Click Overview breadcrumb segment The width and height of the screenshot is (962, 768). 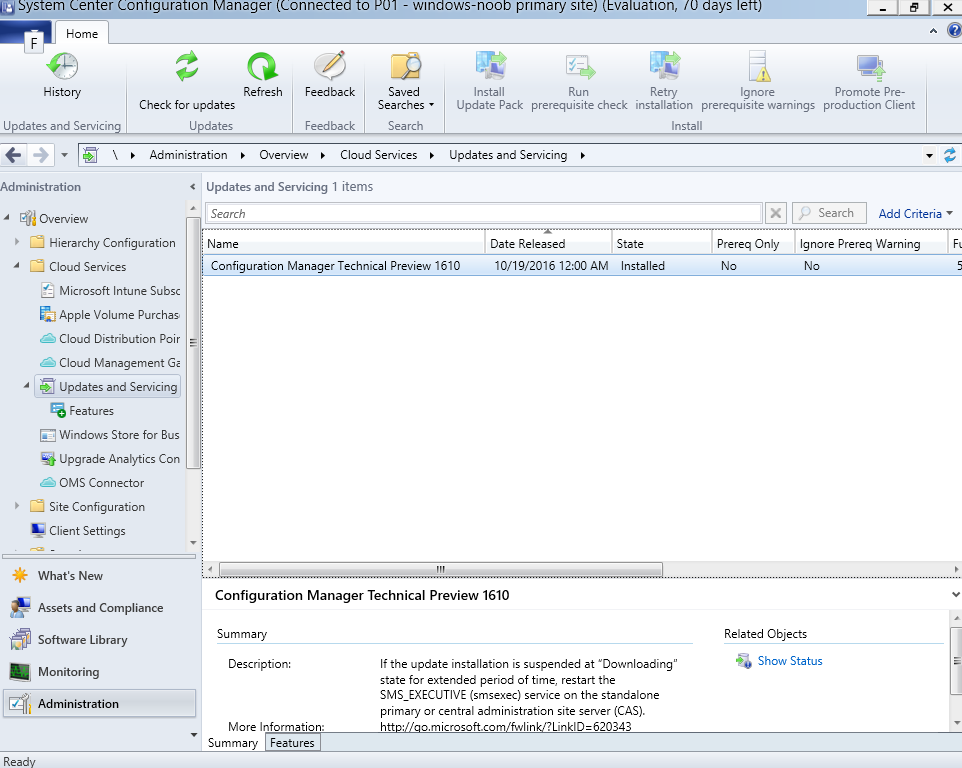point(283,155)
